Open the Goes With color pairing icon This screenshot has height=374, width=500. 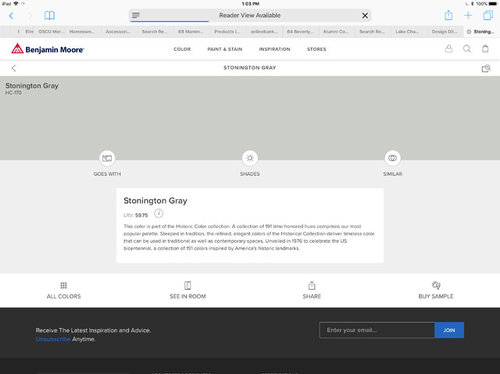click(x=107, y=158)
